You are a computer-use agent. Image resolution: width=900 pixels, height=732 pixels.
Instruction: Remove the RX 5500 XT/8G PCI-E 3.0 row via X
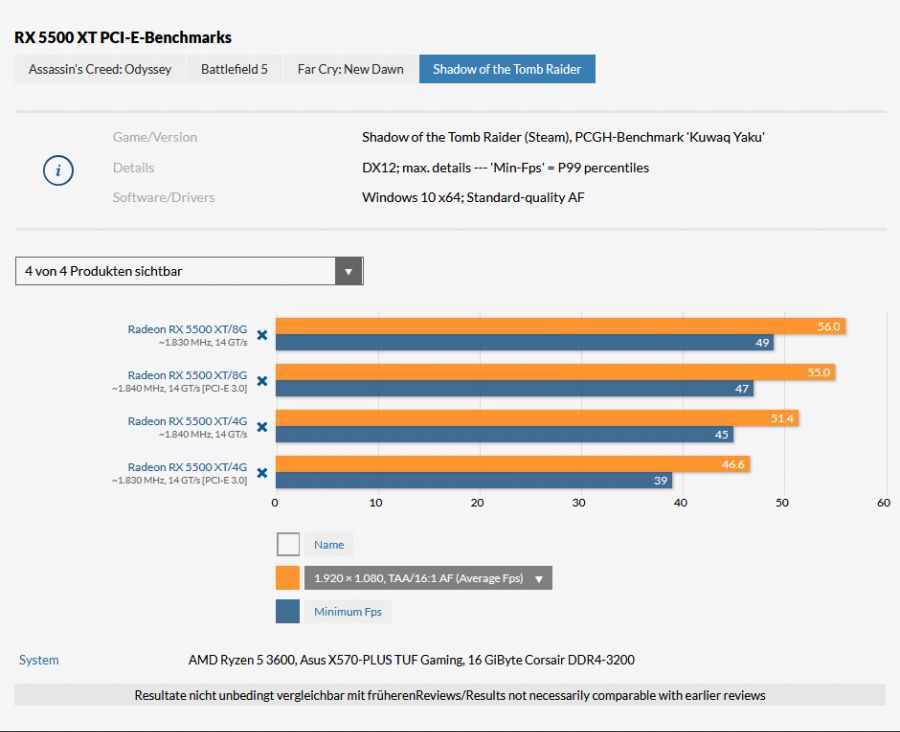tap(262, 381)
